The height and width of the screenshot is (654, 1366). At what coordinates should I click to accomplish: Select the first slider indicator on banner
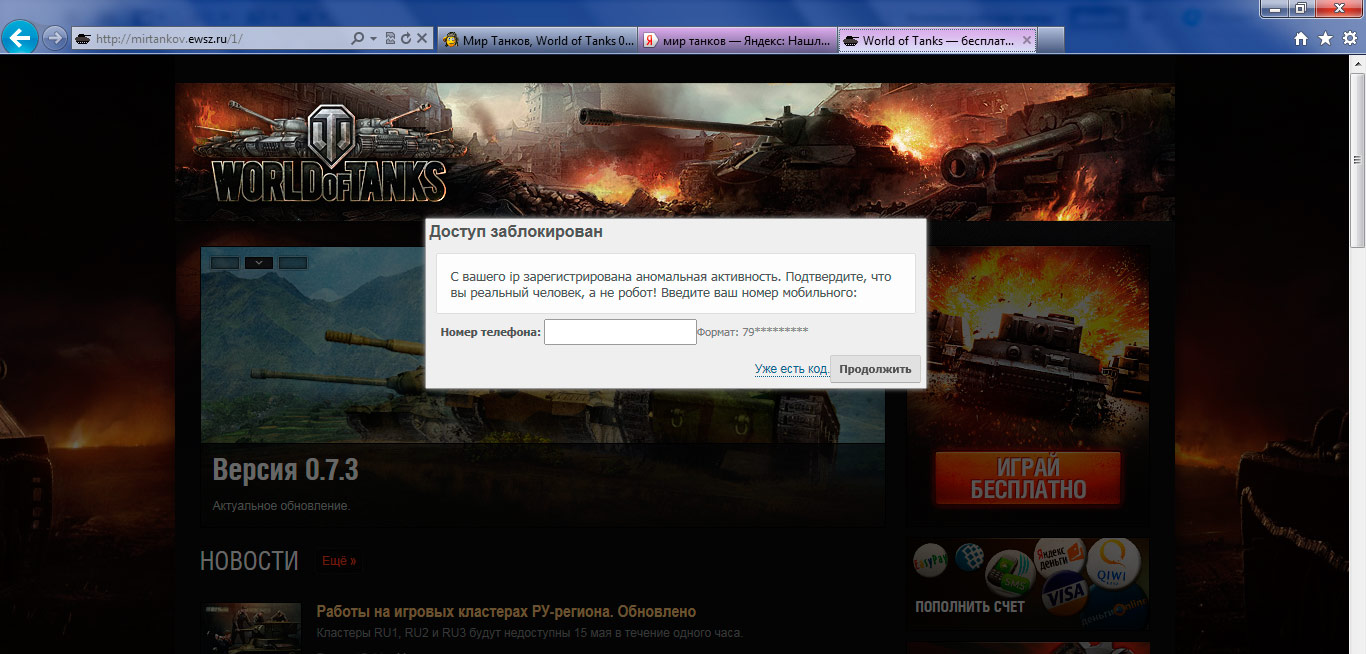pos(225,263)
